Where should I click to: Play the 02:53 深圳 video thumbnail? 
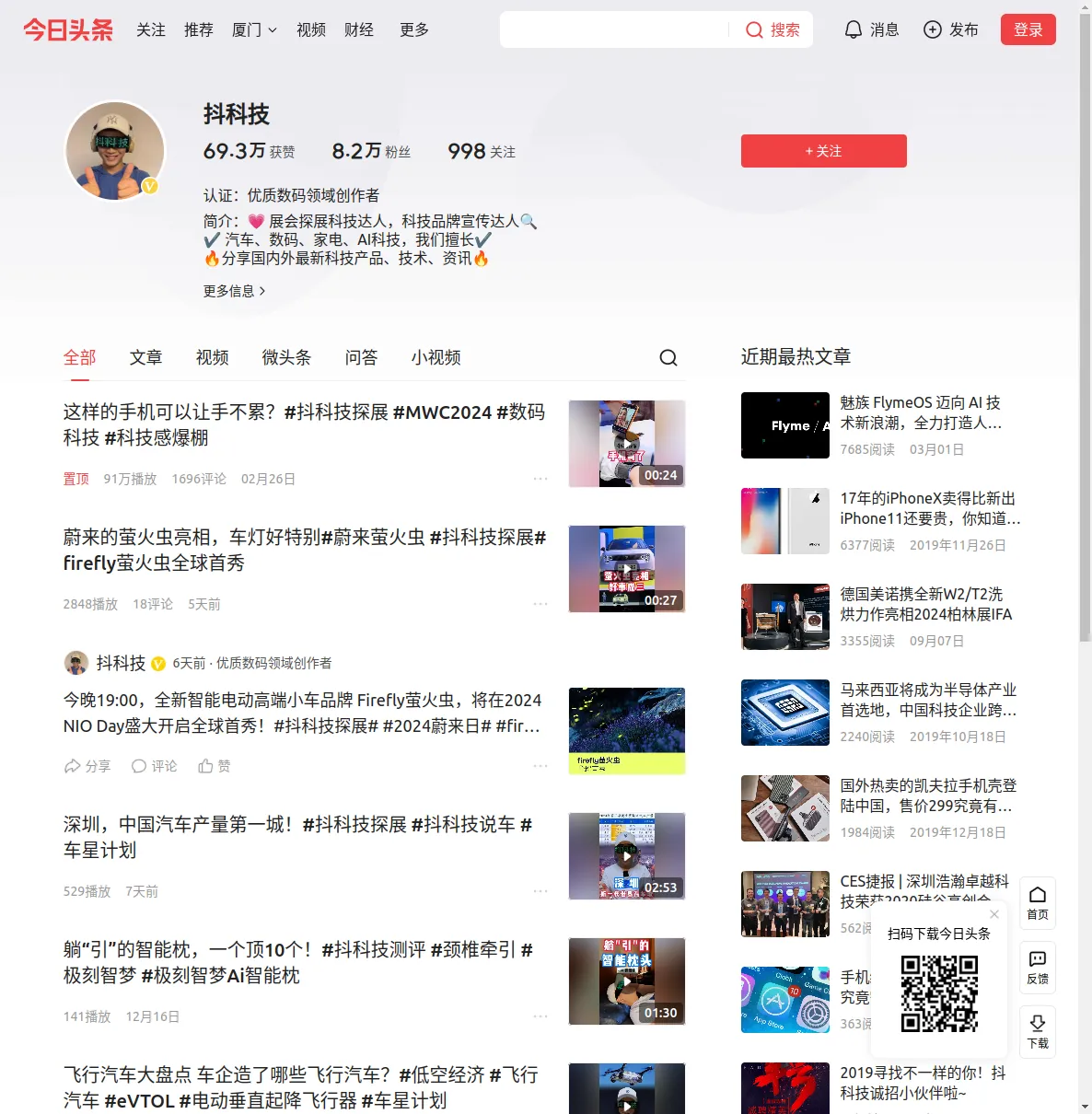[x=627, y=856]
